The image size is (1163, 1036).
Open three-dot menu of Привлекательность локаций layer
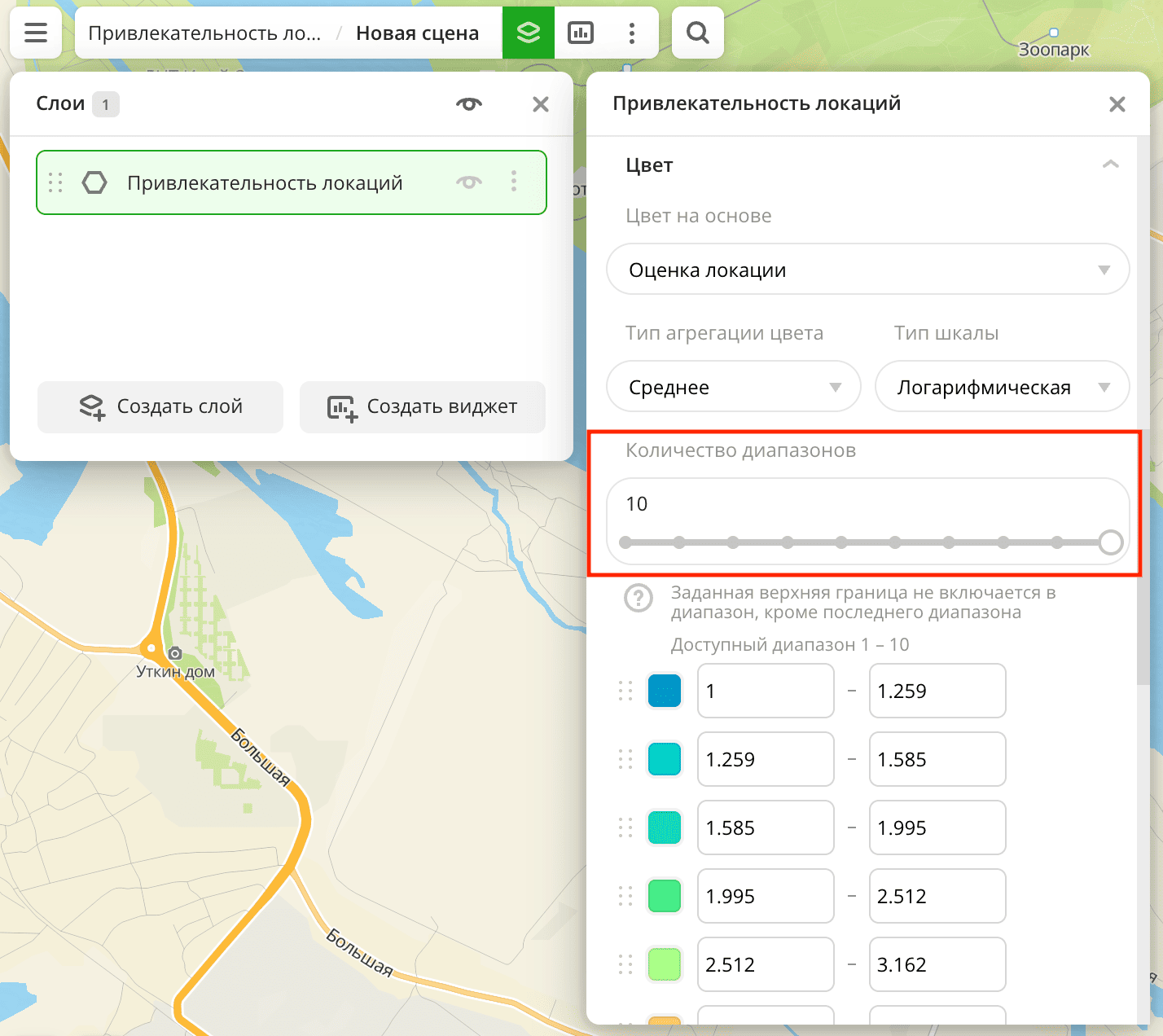514,182
